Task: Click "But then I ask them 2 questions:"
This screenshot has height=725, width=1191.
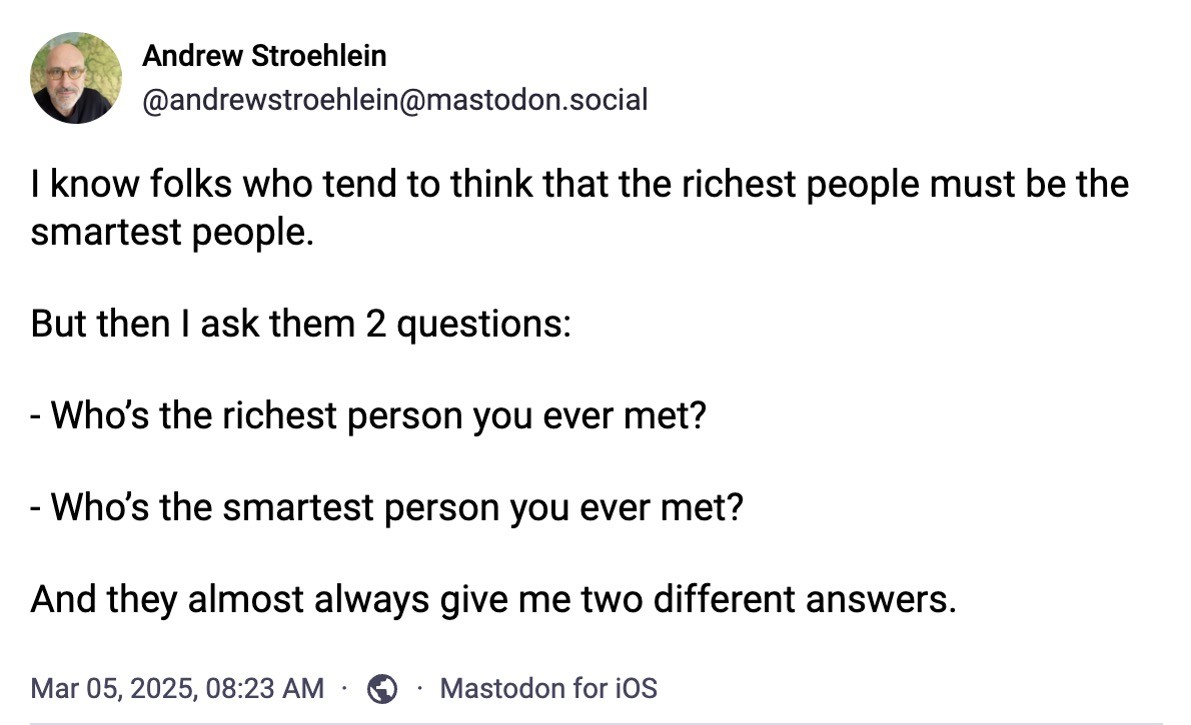Action: [300, 324]
